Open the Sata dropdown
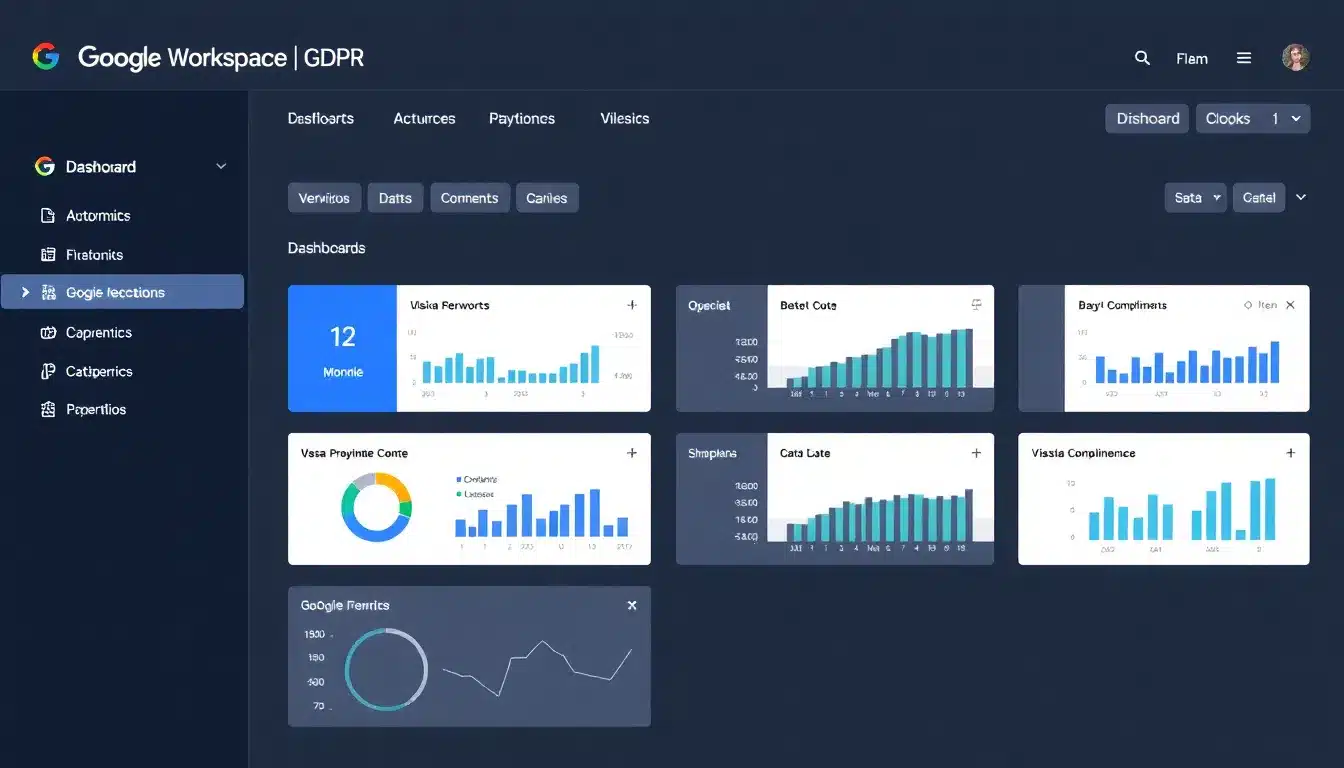1344x768 pixels. [x=1195, y=197]
